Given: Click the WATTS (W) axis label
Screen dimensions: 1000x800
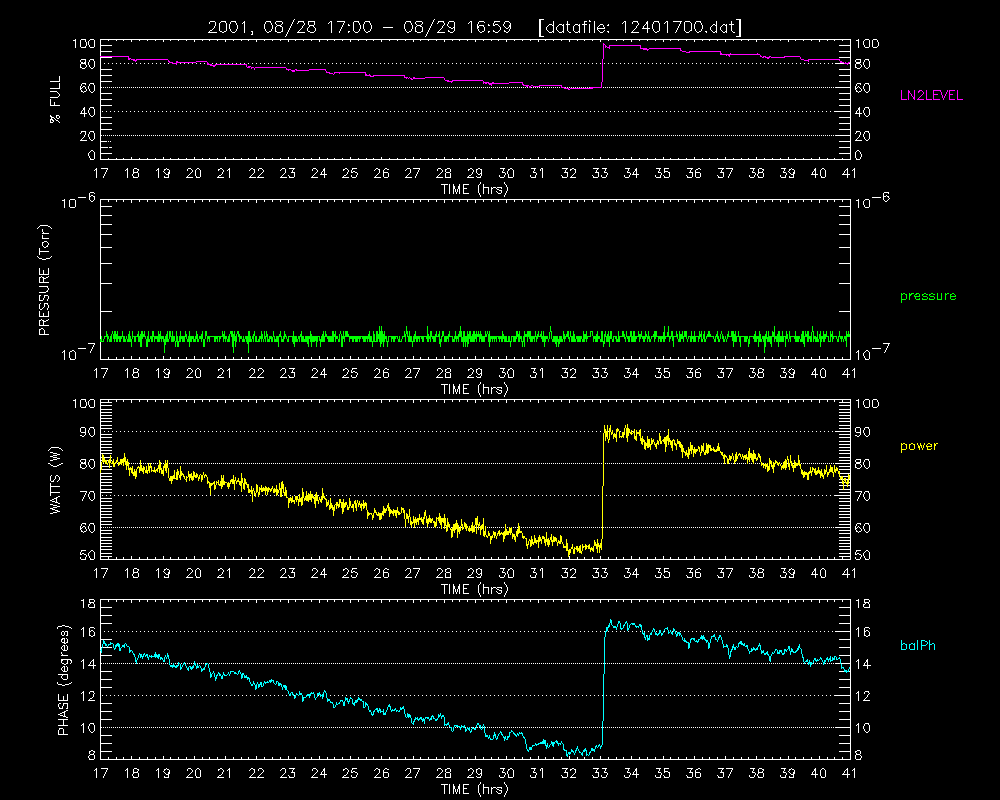Looking at the screenshot, I should coord(55,480).
